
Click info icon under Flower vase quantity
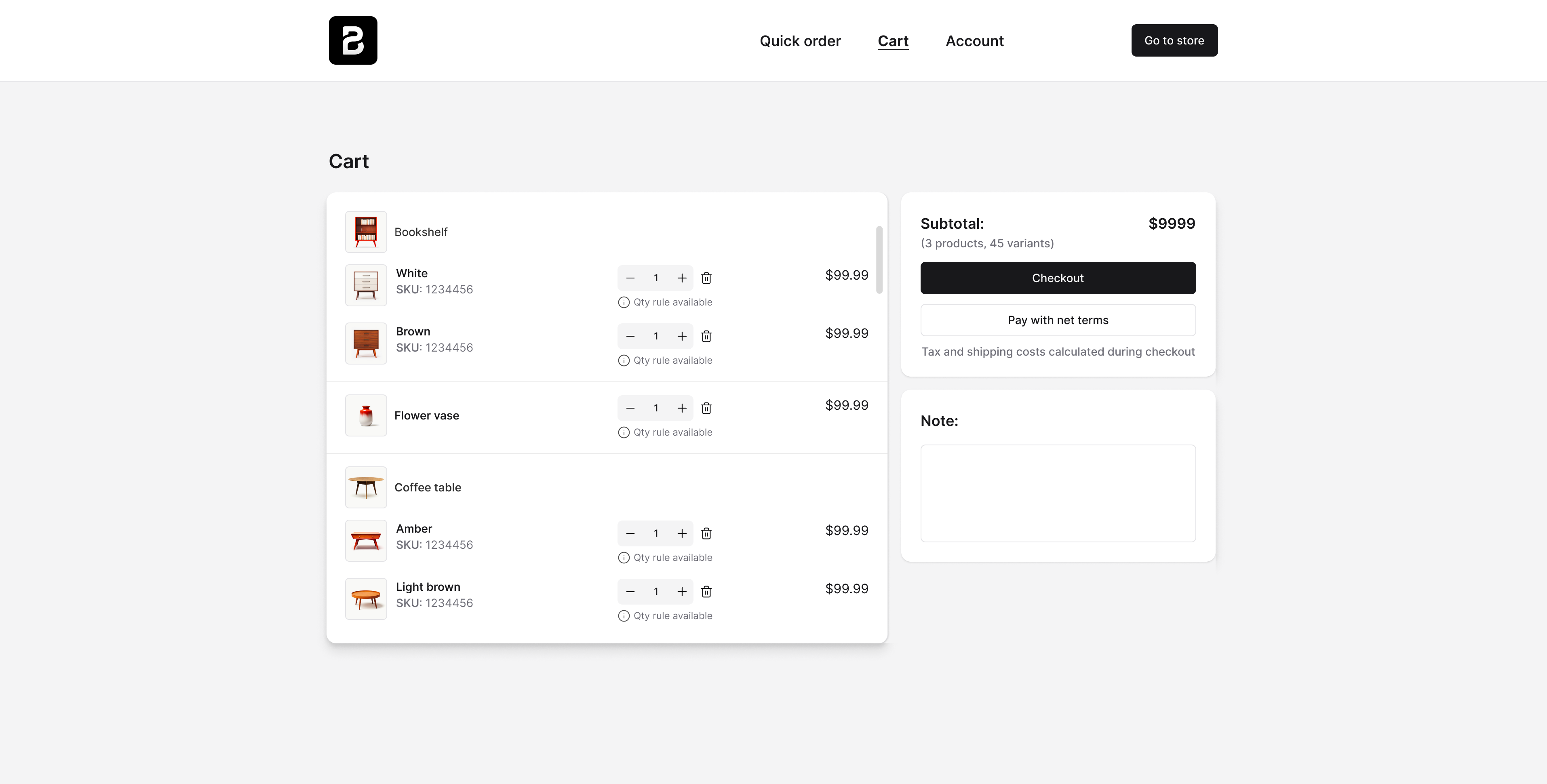(x=623, y=432)
